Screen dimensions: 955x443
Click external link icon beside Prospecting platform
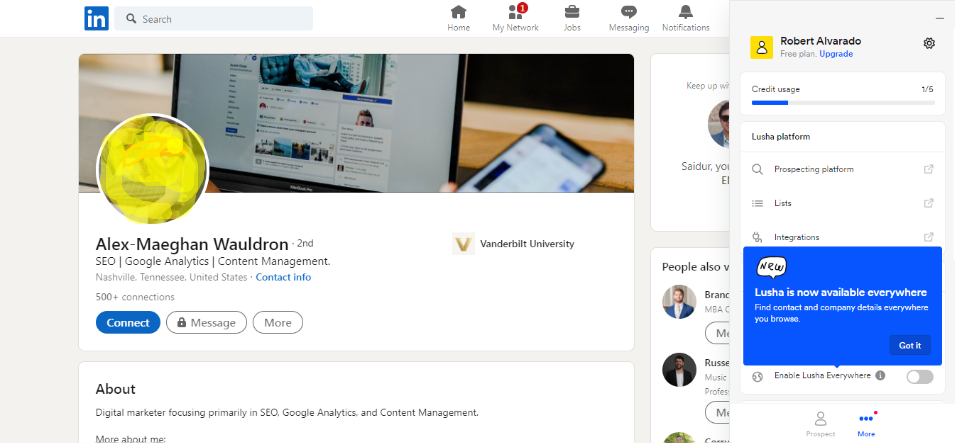[x=929, y=169]
